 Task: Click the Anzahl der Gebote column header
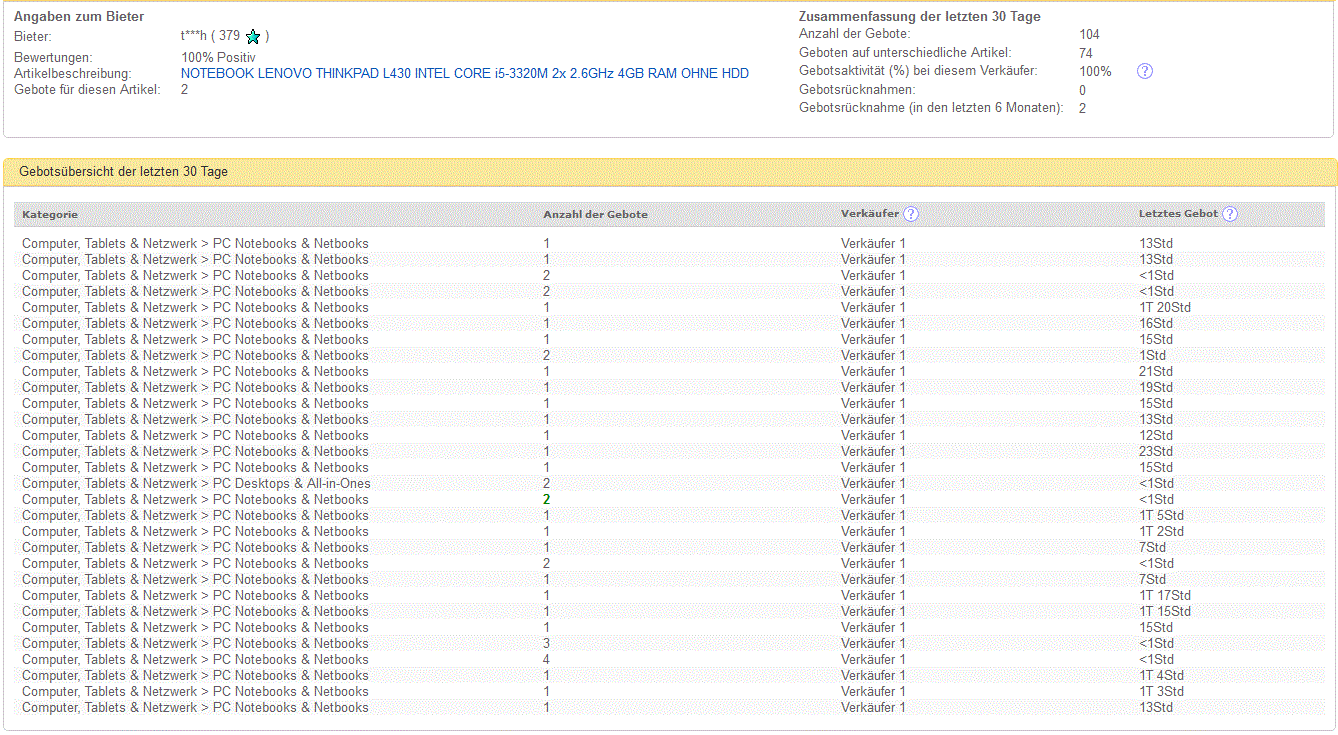click(x=595, y=214)
